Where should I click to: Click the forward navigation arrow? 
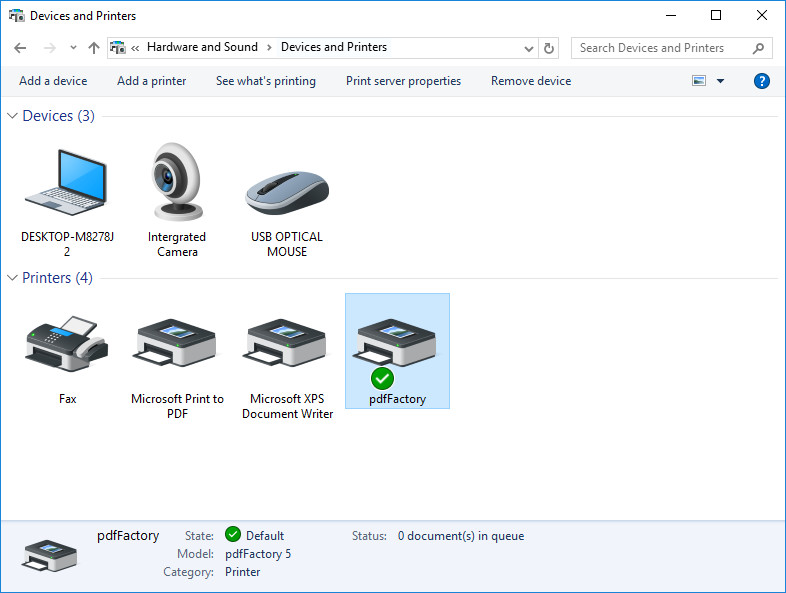pyautogui.click(x=50, y=48)
